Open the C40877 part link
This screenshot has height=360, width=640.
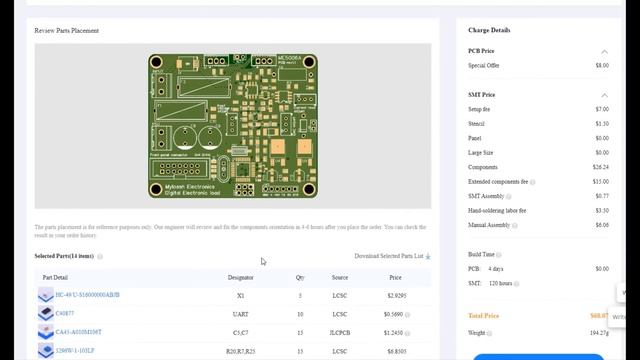(x=64, y=313)
